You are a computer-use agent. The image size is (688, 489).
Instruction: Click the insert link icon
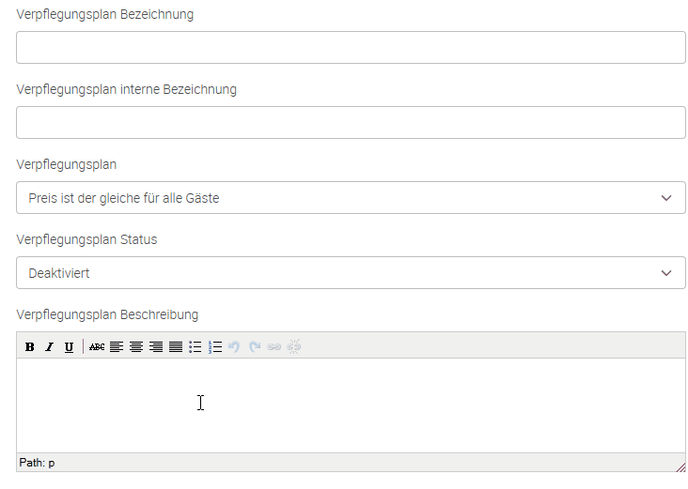[274, 347]
